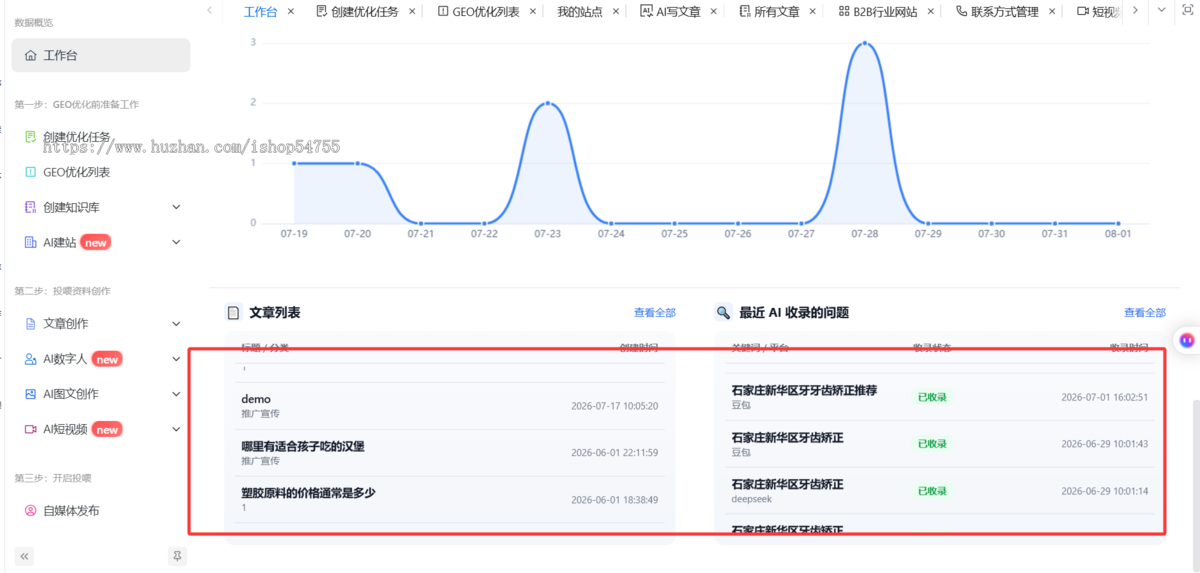Screen dimensions: 1200x573
Task: Close the 工作台 tab
Action: point(291,11)
